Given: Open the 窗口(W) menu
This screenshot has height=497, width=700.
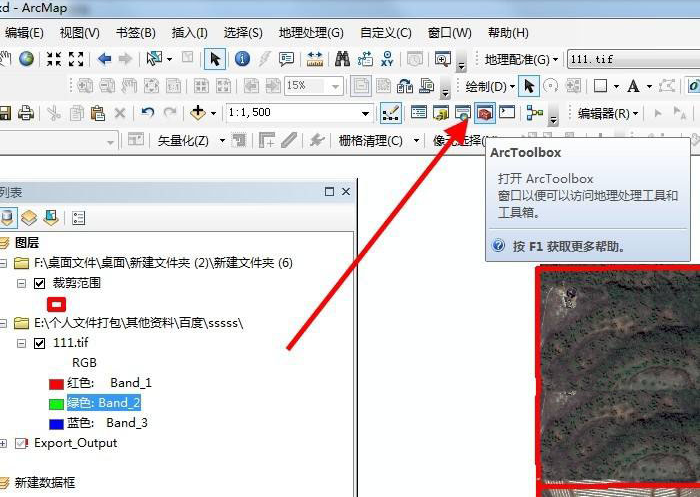Looking at the screenshot, I should coord(449,33).
